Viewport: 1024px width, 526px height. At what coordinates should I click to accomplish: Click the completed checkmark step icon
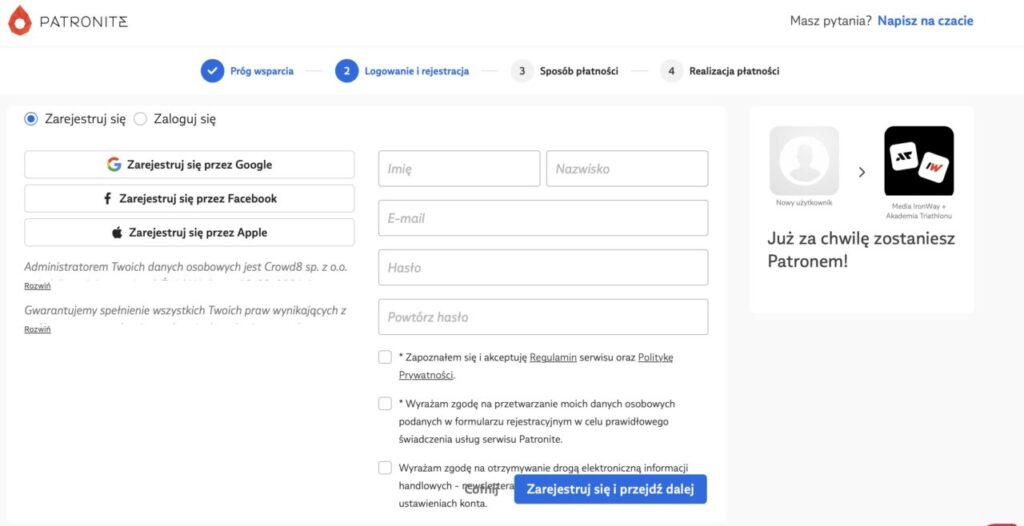212,71
